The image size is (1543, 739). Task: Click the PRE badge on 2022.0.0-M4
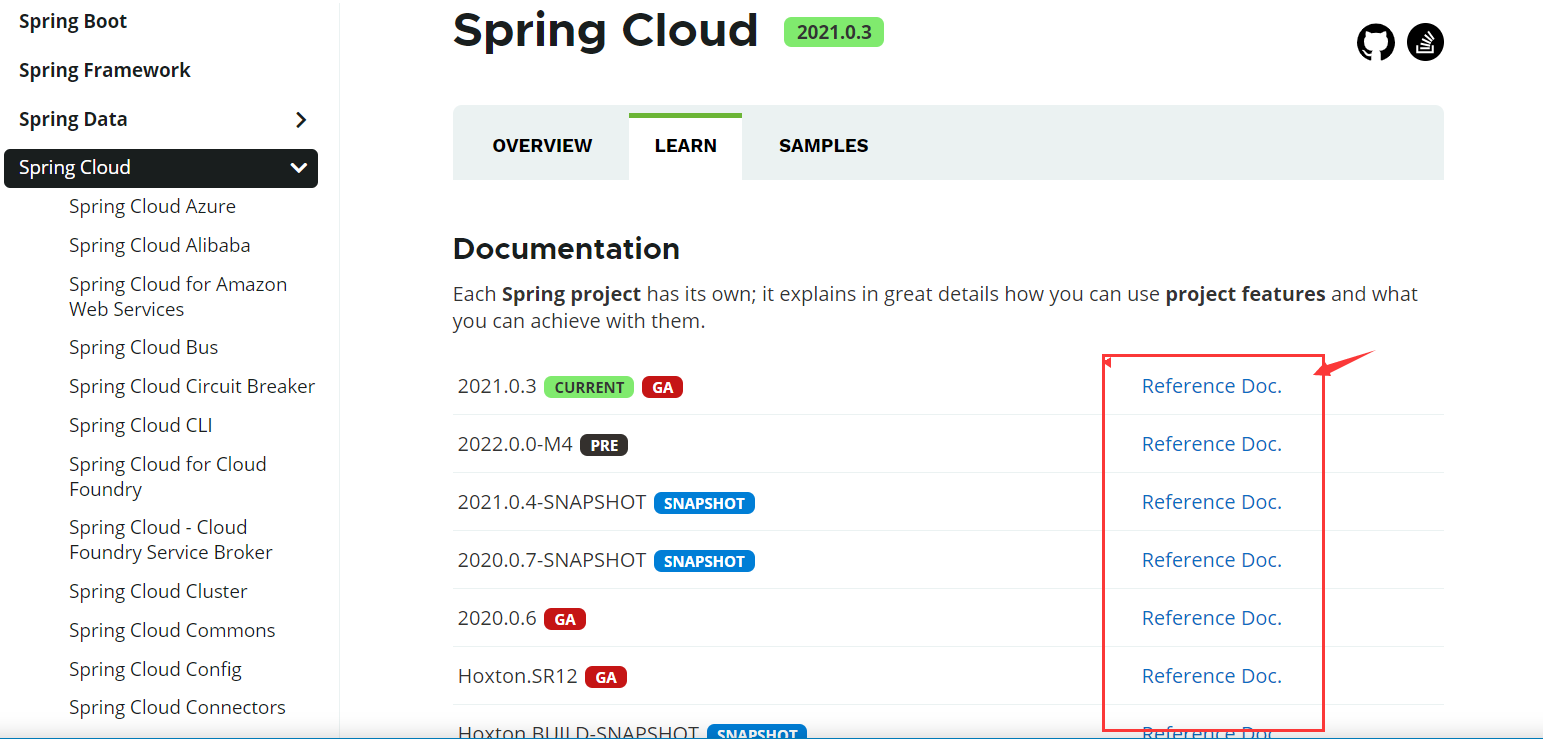pos(604,445)
